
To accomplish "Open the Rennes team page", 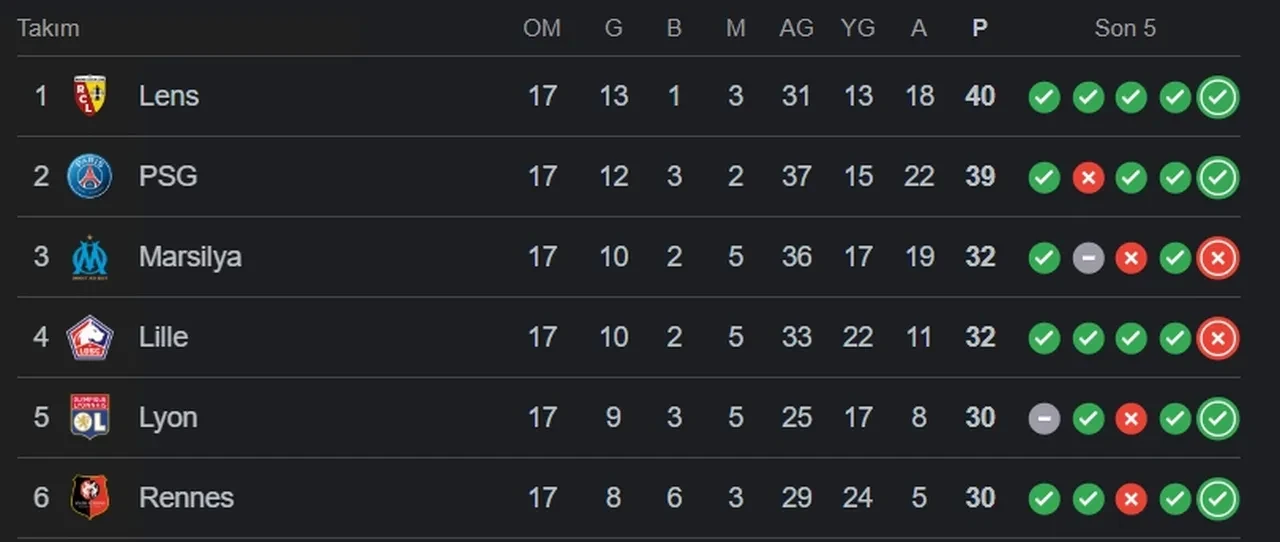I will [x=186, y=497].
